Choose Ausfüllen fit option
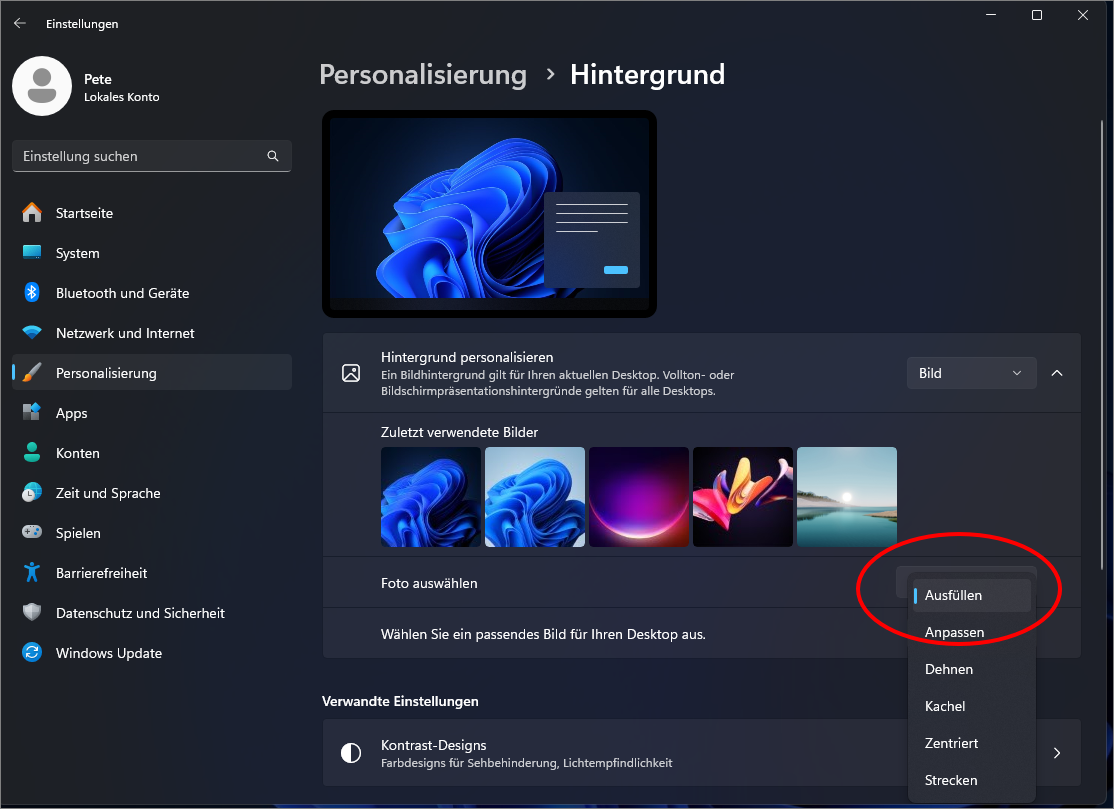The height and width of the screenshot is (809, 1114). 971,595
